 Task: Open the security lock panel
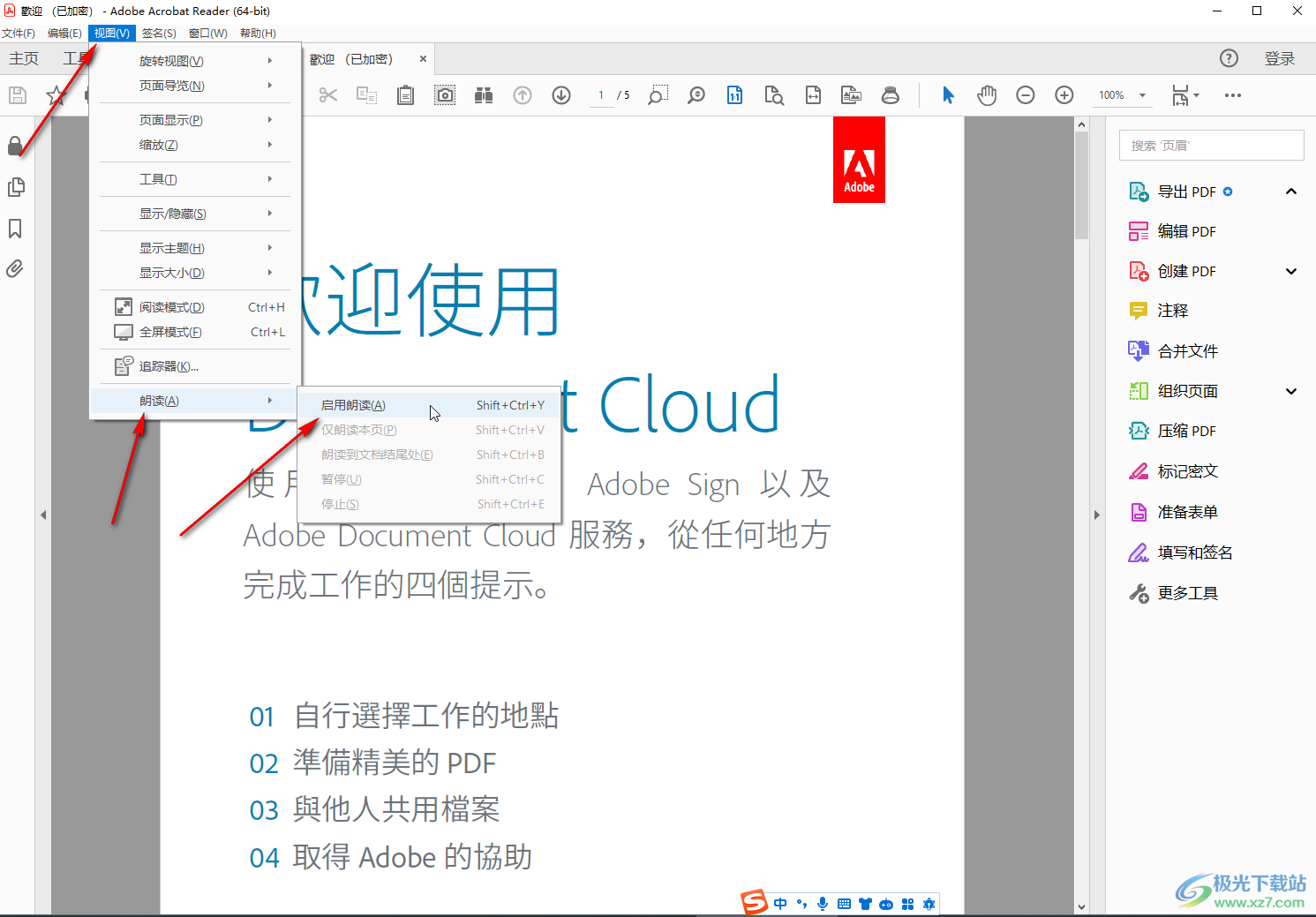pyautogui.click(x=15, y=146)
